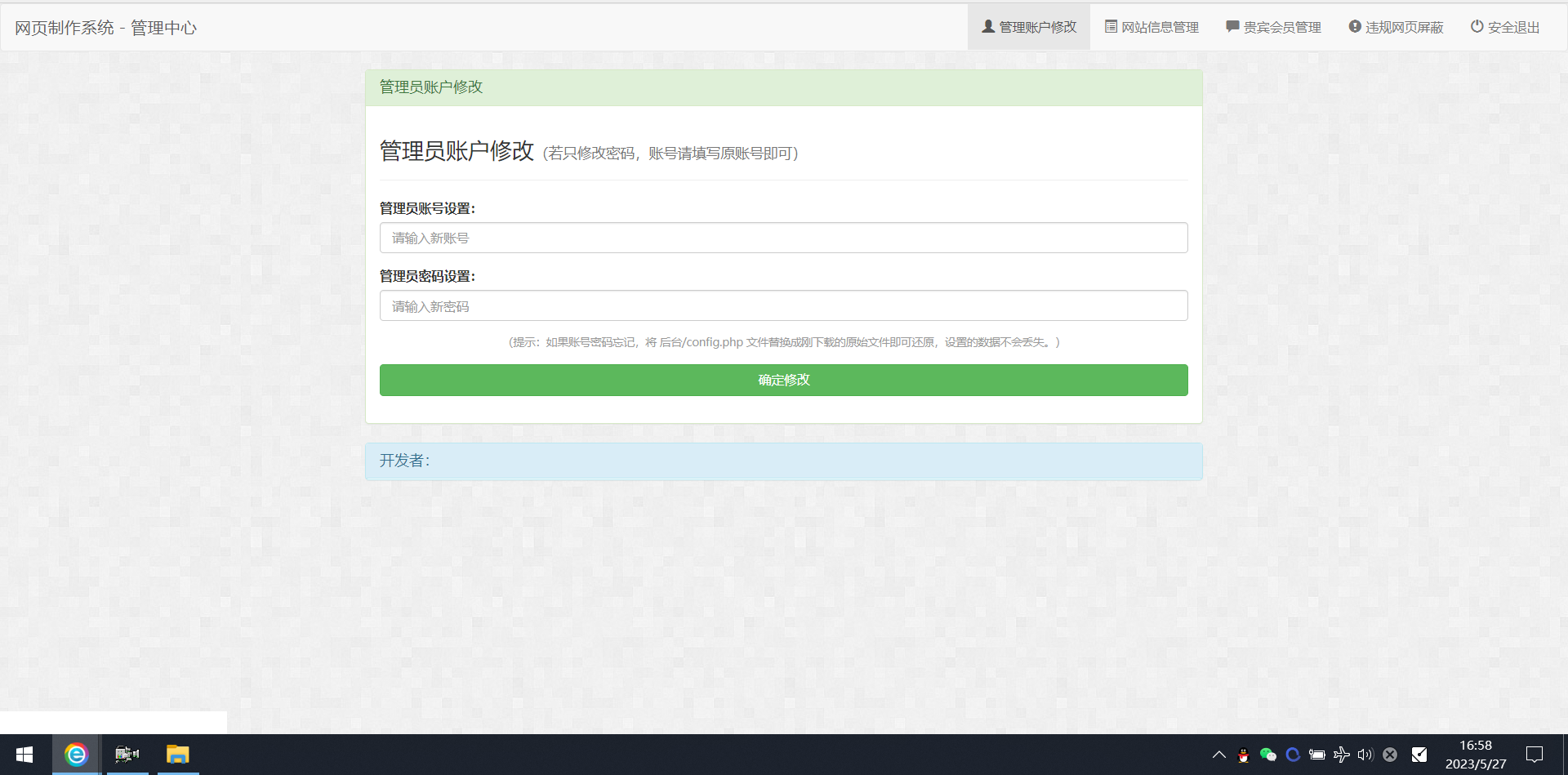The image size is (1568, 775).
Task: Click the 开发者 footer bar
Action: 784,461
